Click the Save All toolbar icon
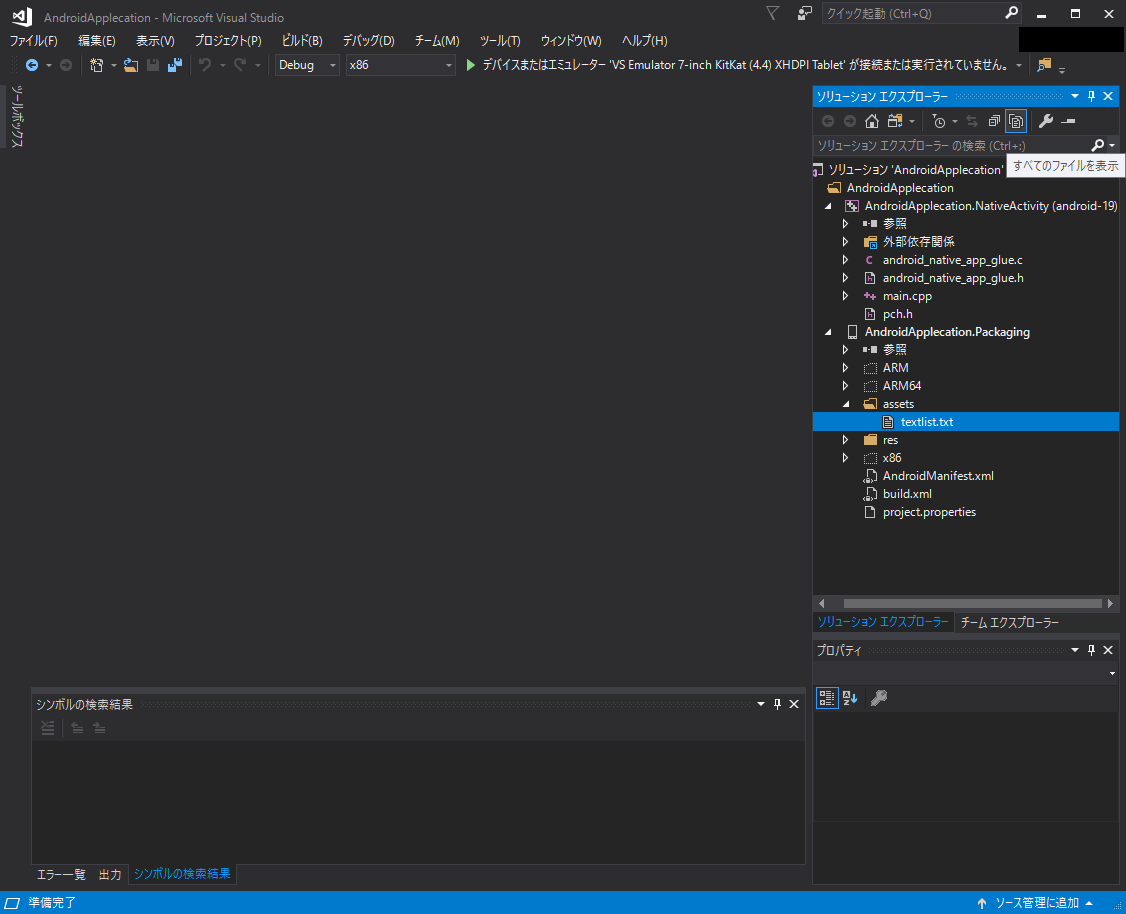Image resolution: width=1126 pixels, height=914 pixels. click(x=175, y=65)
